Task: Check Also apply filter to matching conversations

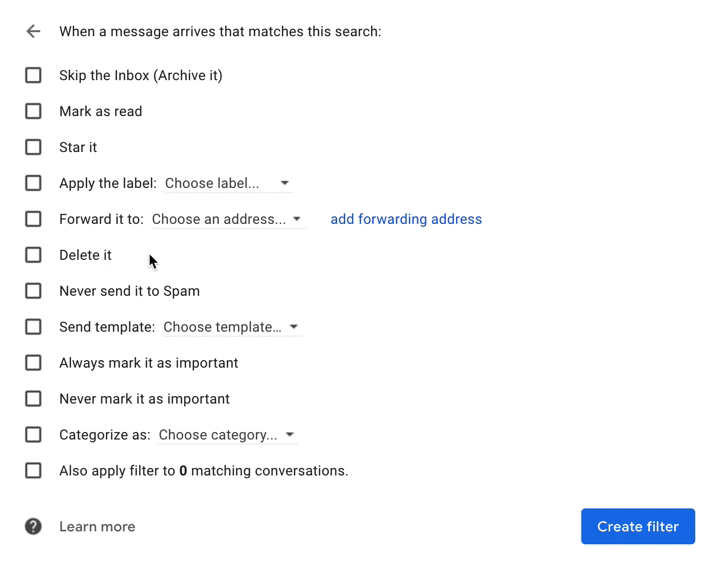Action: coord(33,471)
